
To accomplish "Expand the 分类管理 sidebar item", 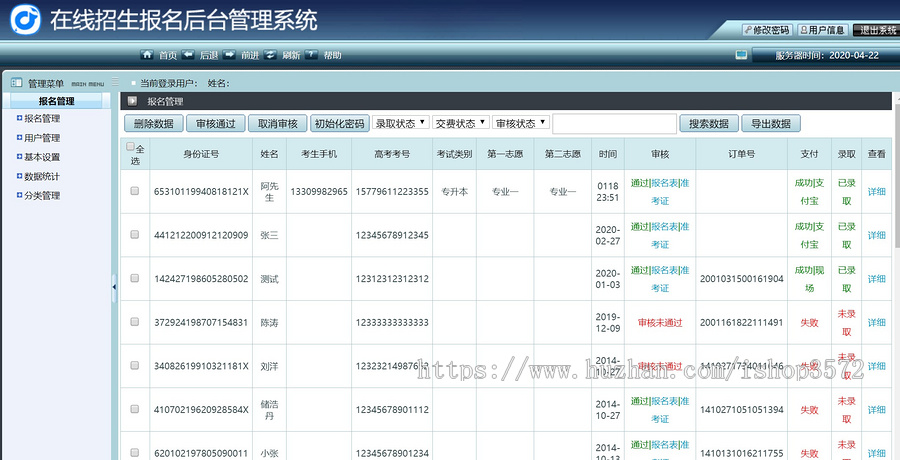I will 20,195.
